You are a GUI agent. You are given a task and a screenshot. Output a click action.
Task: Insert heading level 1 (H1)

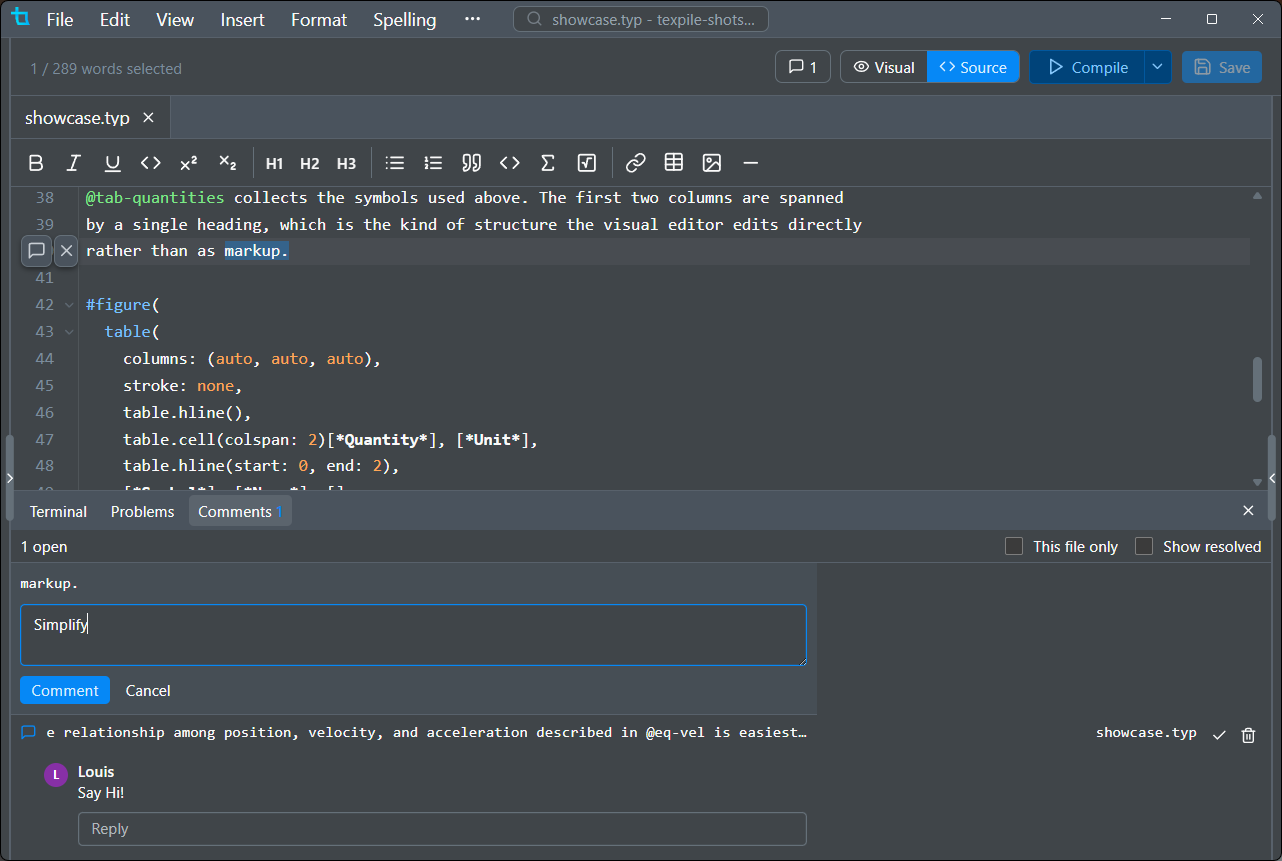(274, 163)
